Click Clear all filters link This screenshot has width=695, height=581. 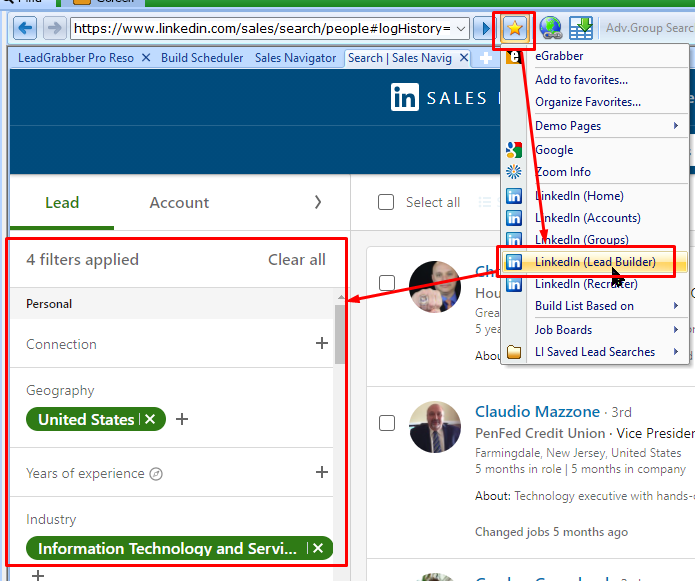click(x=297, y=260)
